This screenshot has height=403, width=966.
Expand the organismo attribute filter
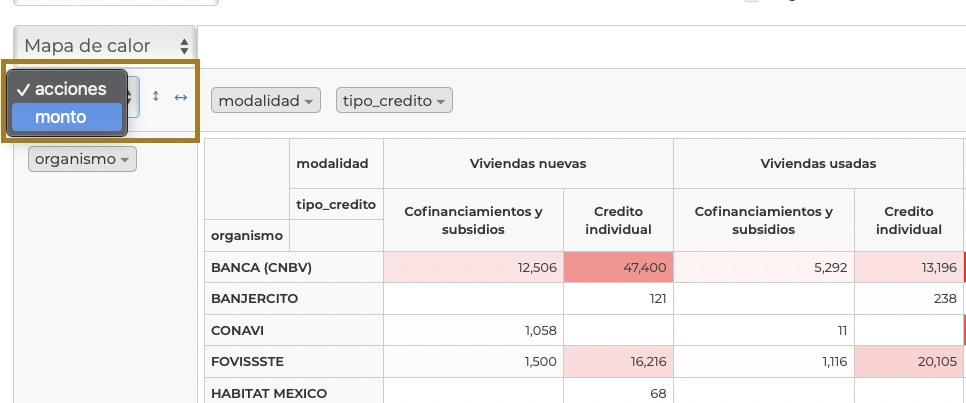[82, 159]
